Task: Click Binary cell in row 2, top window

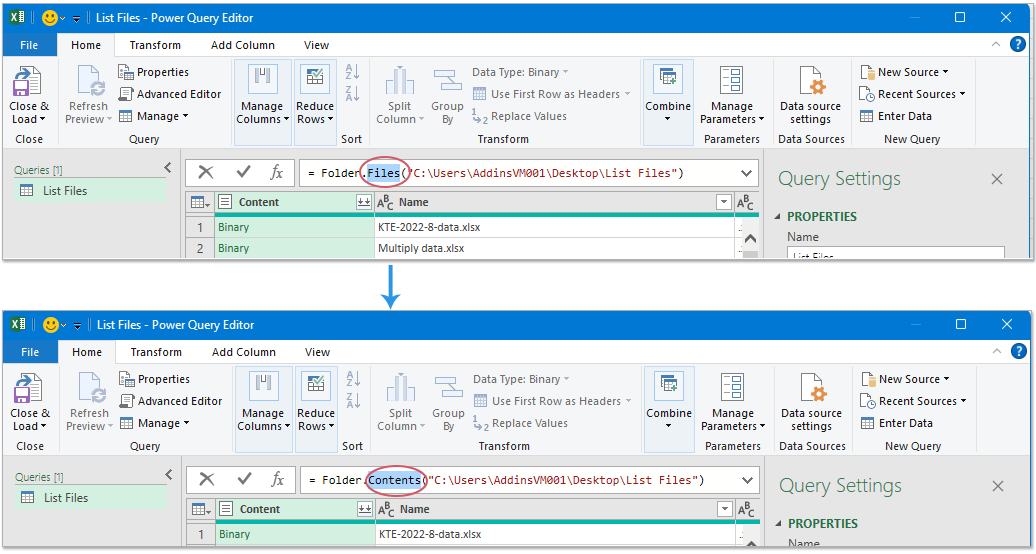Action: (294, 248)
